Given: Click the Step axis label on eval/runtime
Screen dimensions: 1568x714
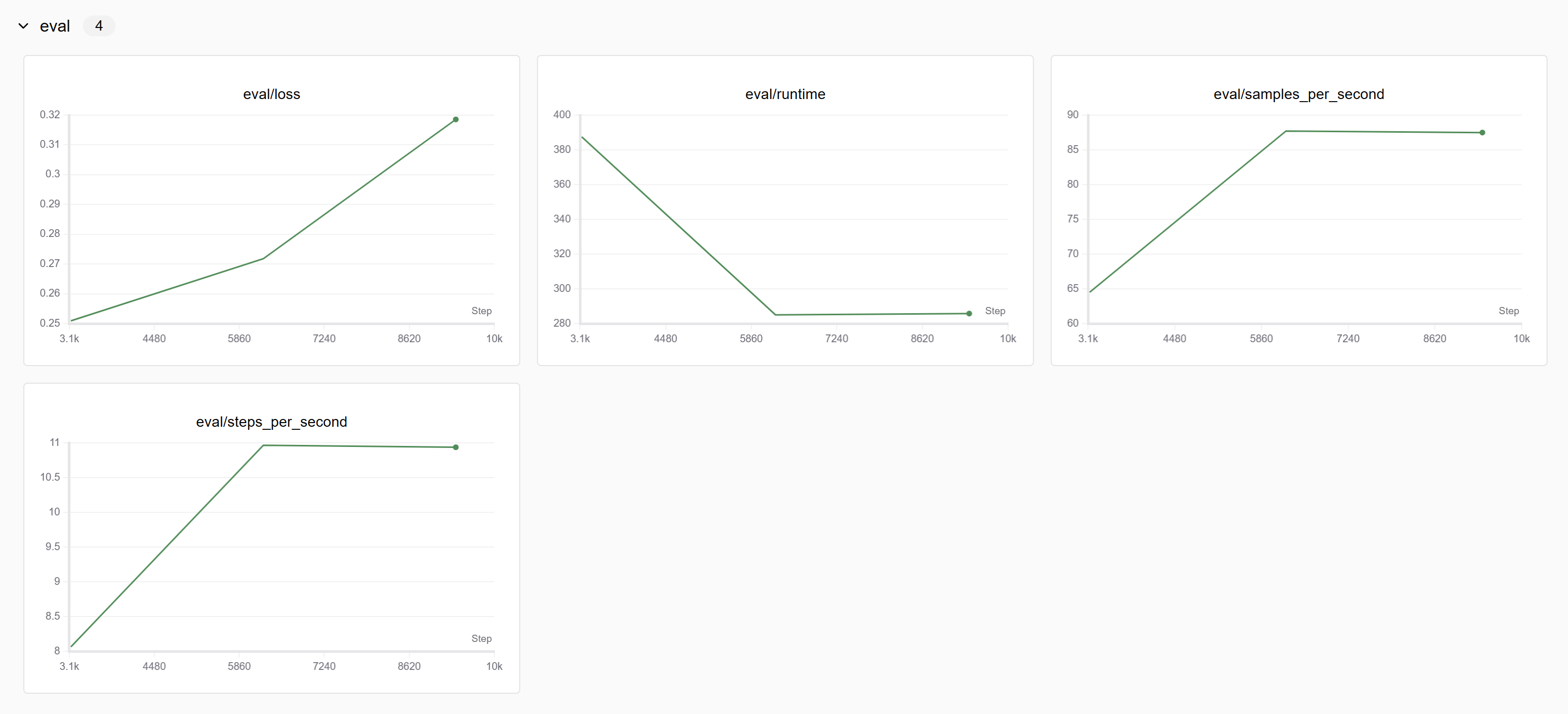Looking at the screenshot, I should click(x=994, y=311).
